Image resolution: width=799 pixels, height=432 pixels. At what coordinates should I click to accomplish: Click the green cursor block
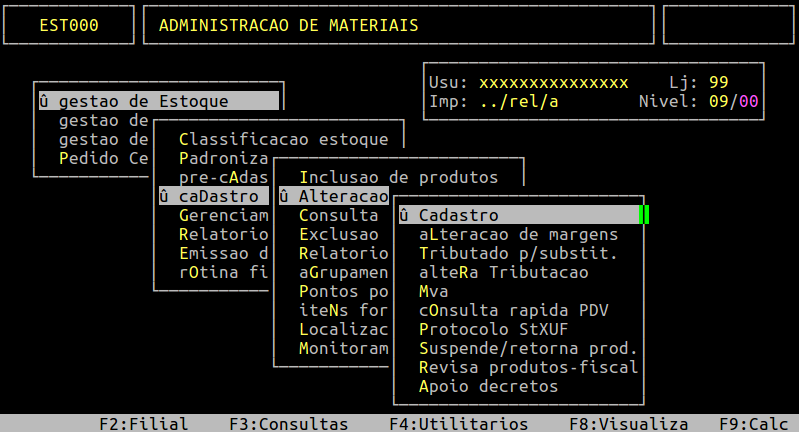point(645,215)
